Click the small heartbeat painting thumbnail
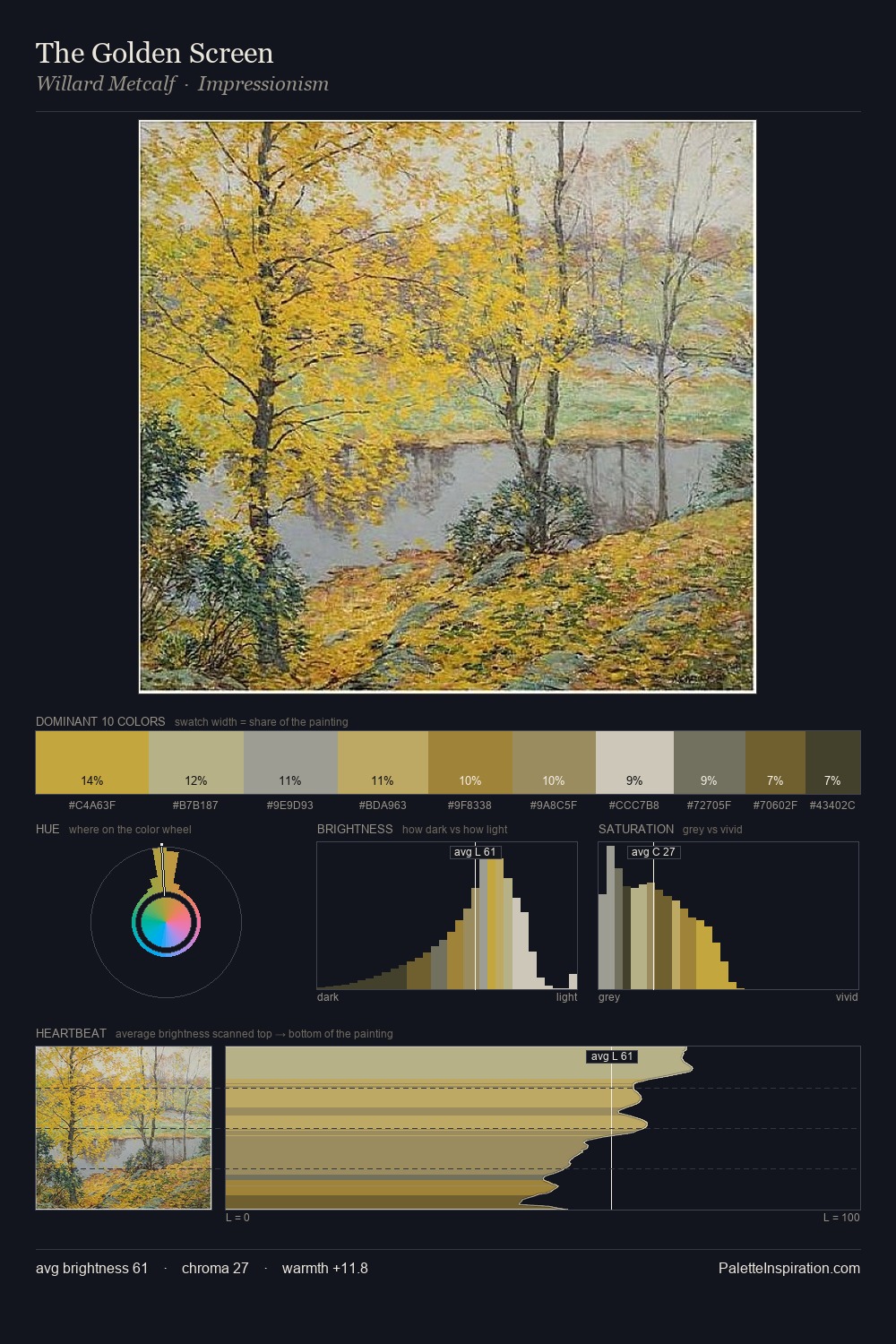Screen dimensions: 896x1344 [124, 1128]
